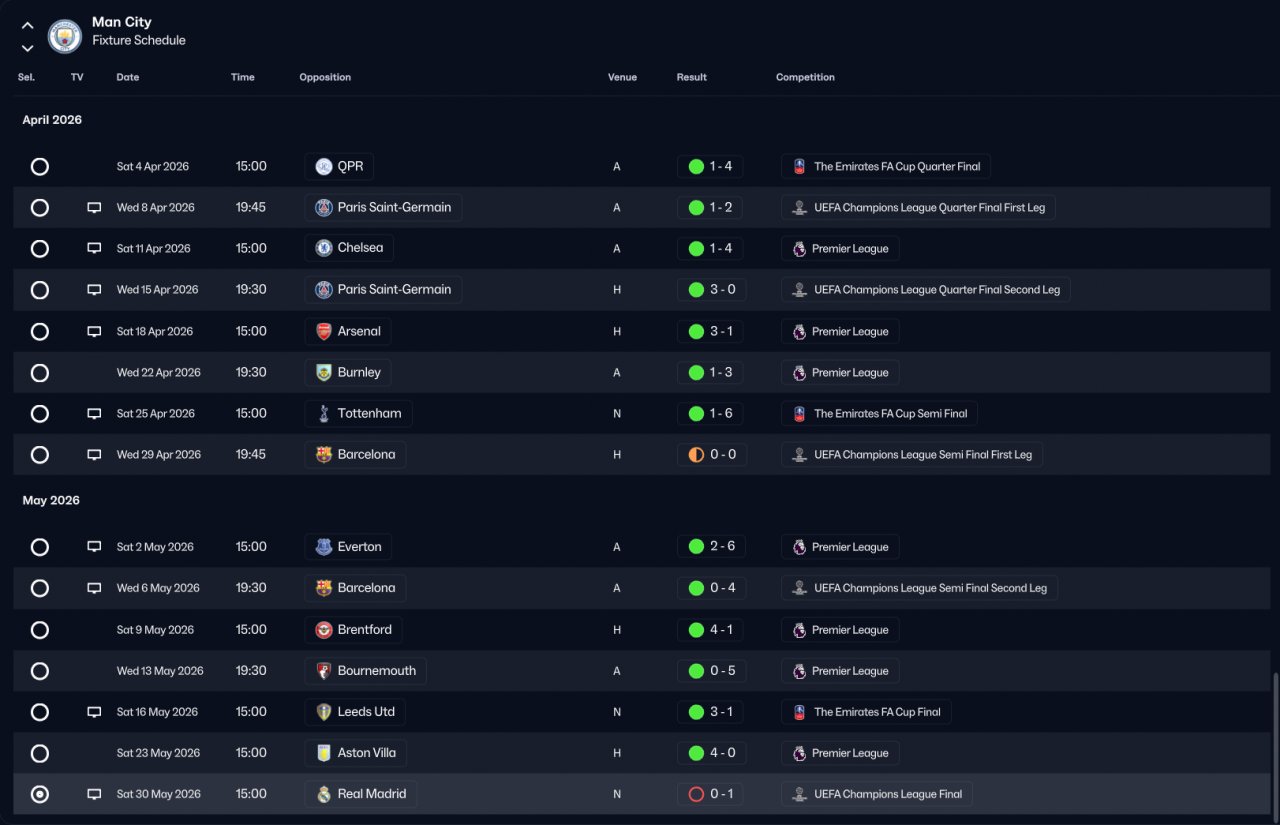Screen dimensions: 1280x825
Task: Click the Bournemouth club badge
Action: 323,671
